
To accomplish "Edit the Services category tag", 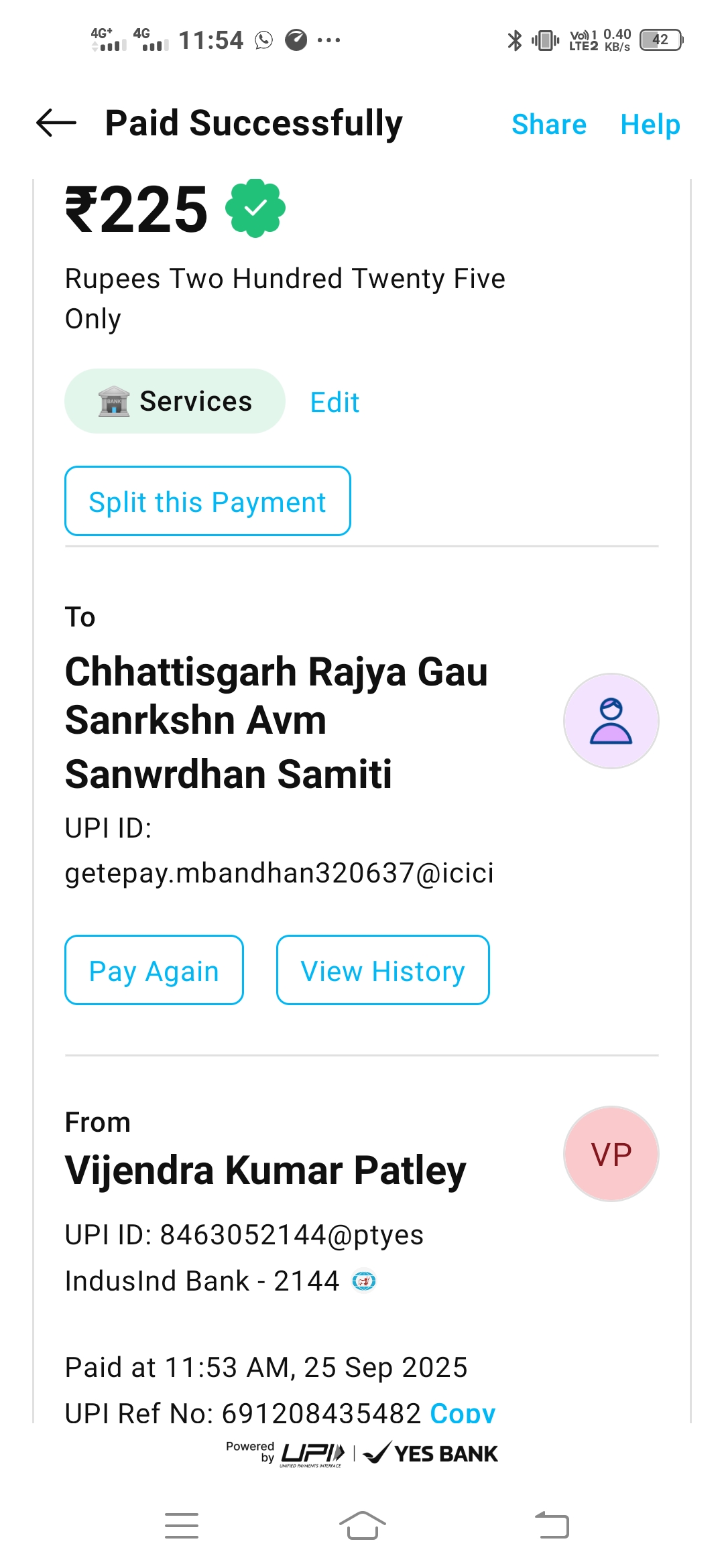I will click(335, 403).
